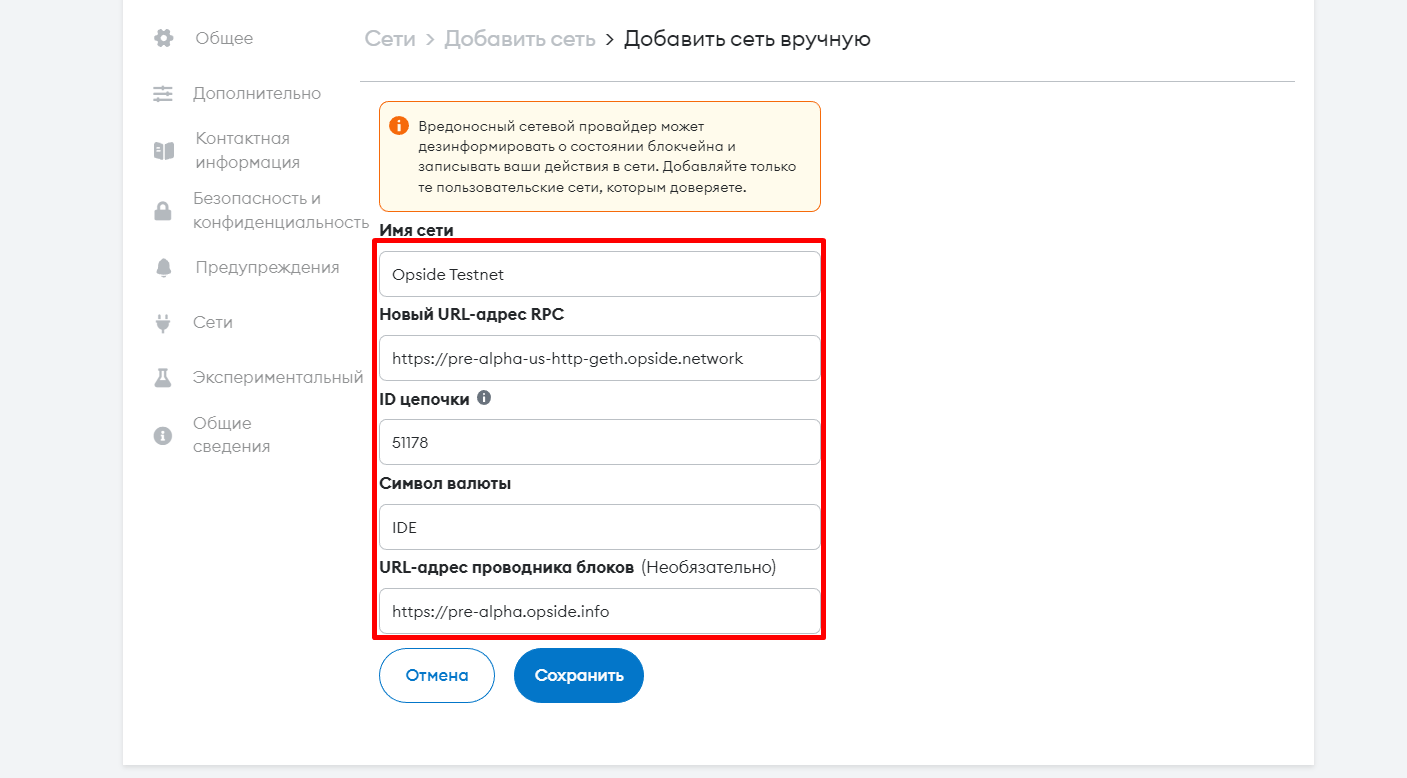Click the lock icon for security settings
1407x778 pixels.
point(162,211)
